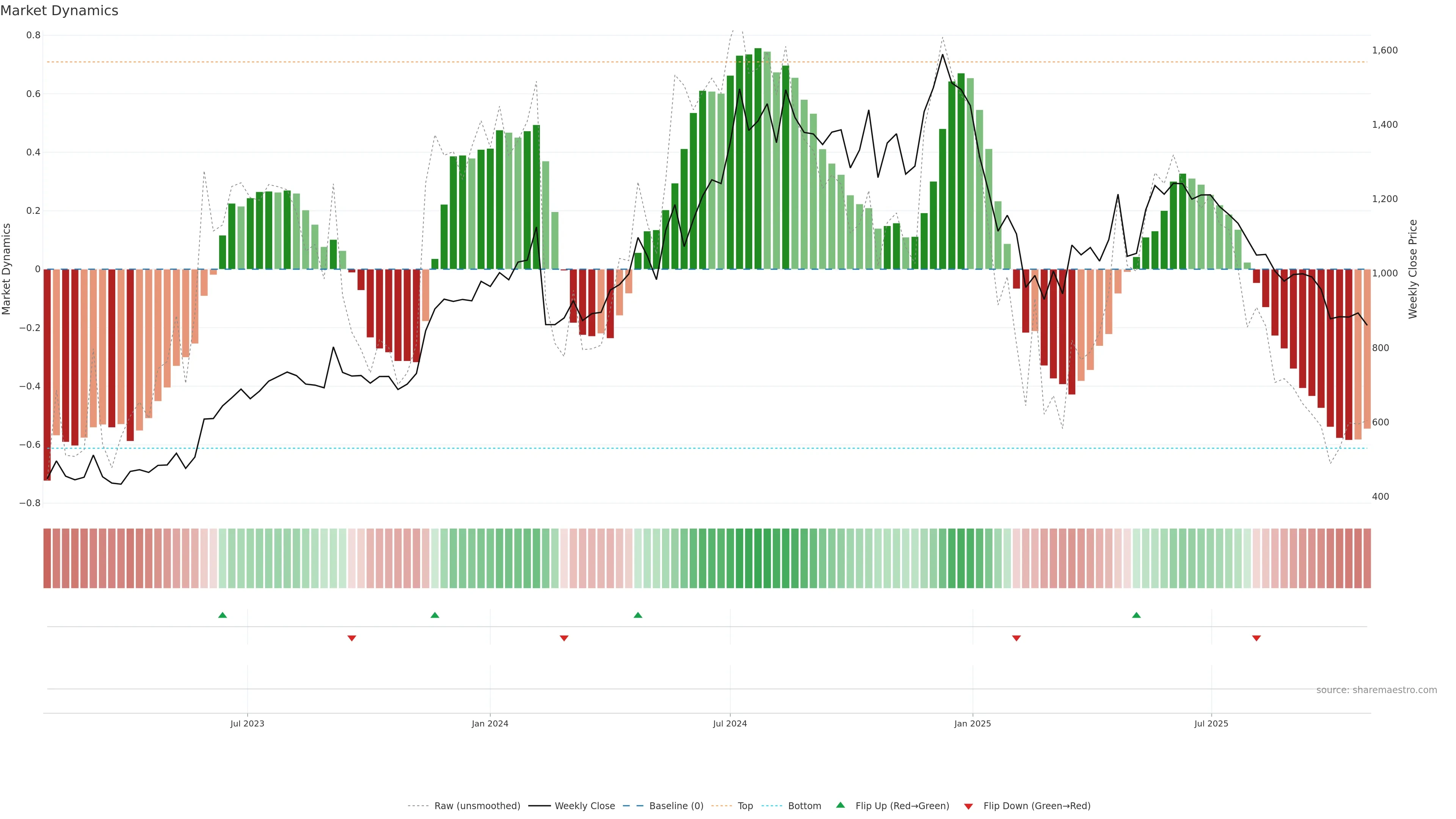Screen dimensions: 1456x819
Task: Click the Weekly Close Price axis title
Action: coord(1413,269)
